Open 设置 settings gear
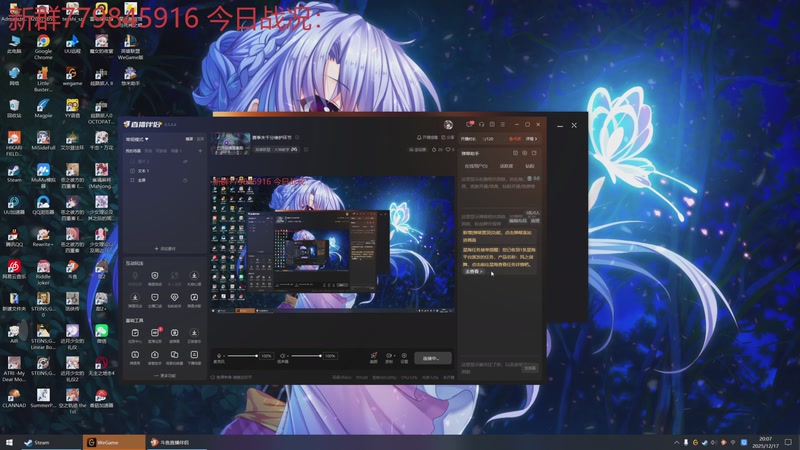The width and height of the screenshot is (800, 450). coord(404,358)
